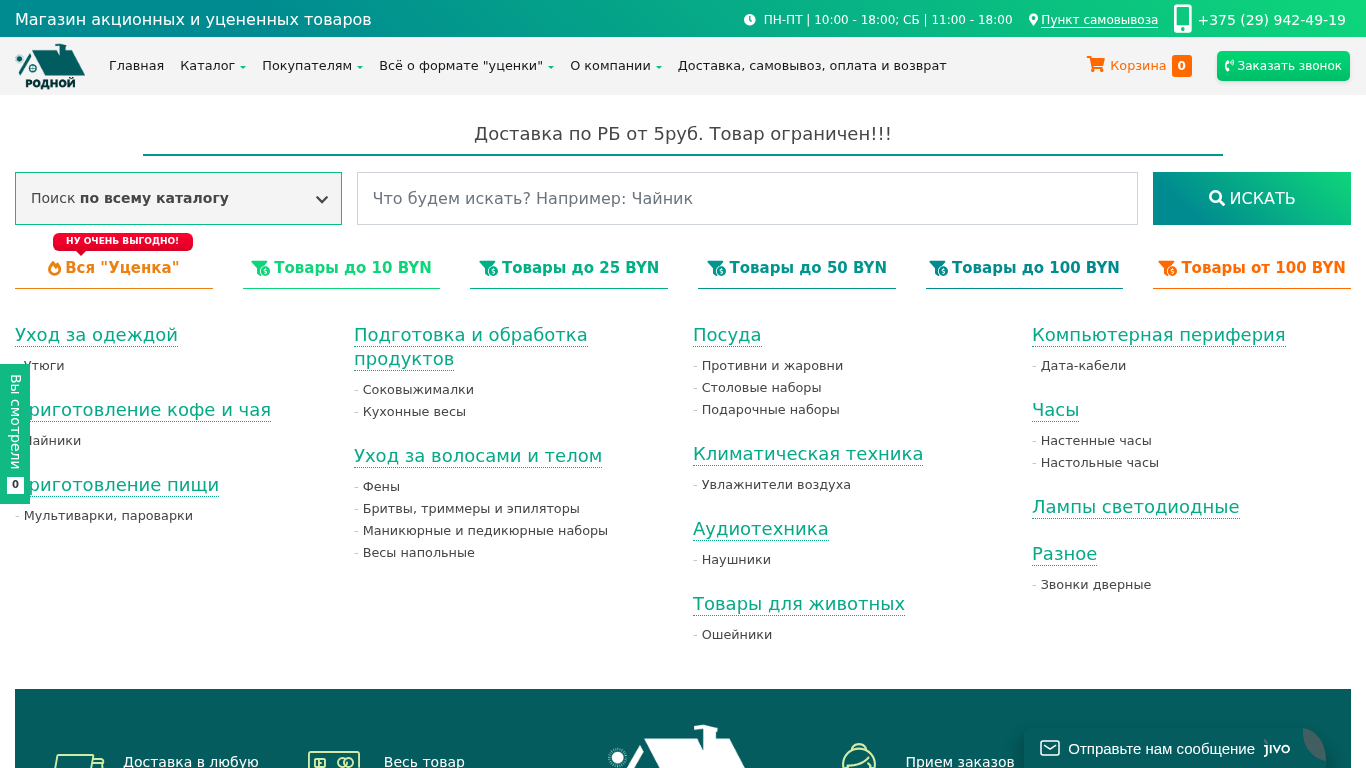Viewport: 1366px width, 768px height.
Task: Open the Увлажнители воздуха category link
Action: click(x=776, y=485)
